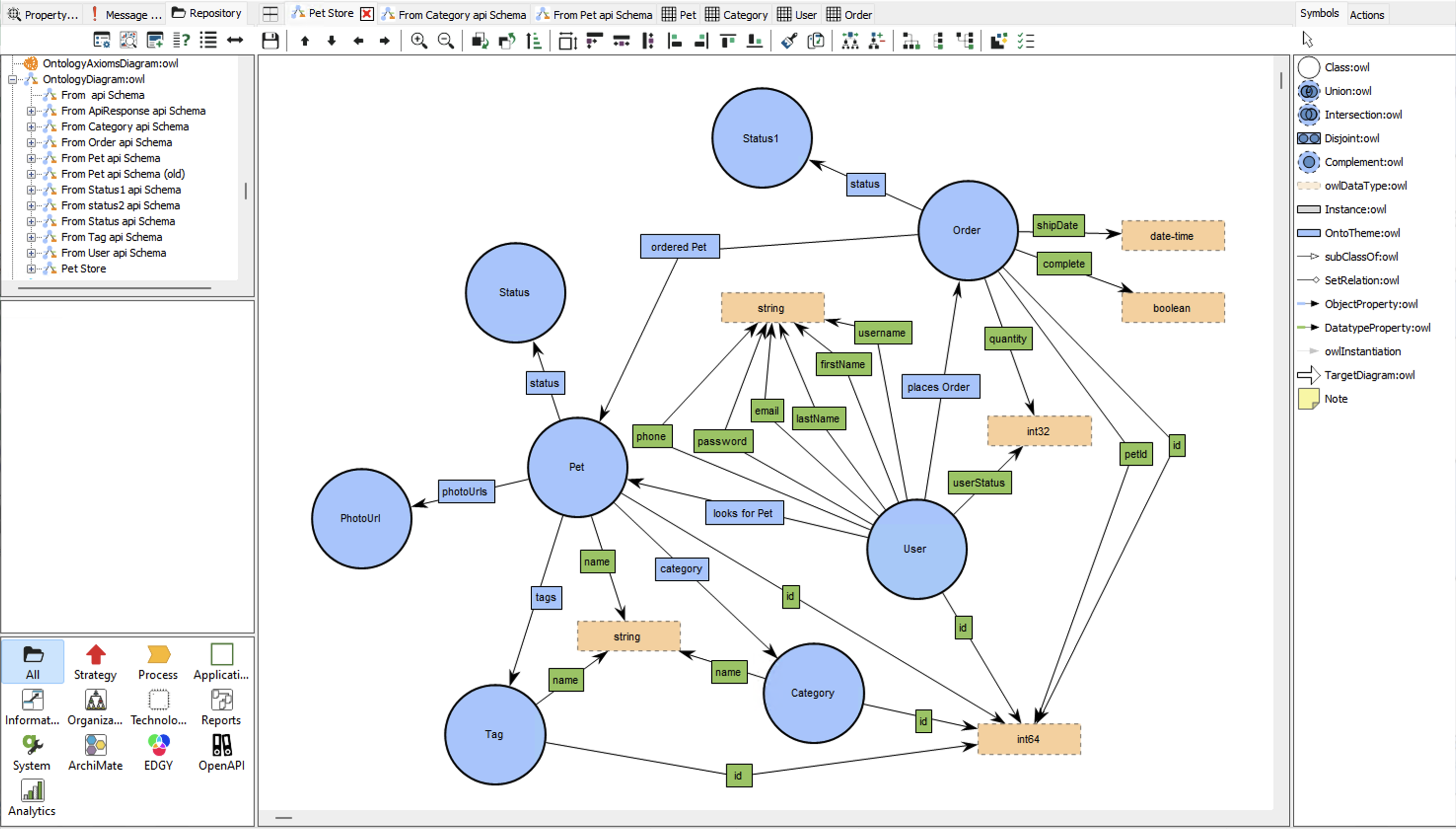
Task: Select the All repository folder
Action: (33, 662)
